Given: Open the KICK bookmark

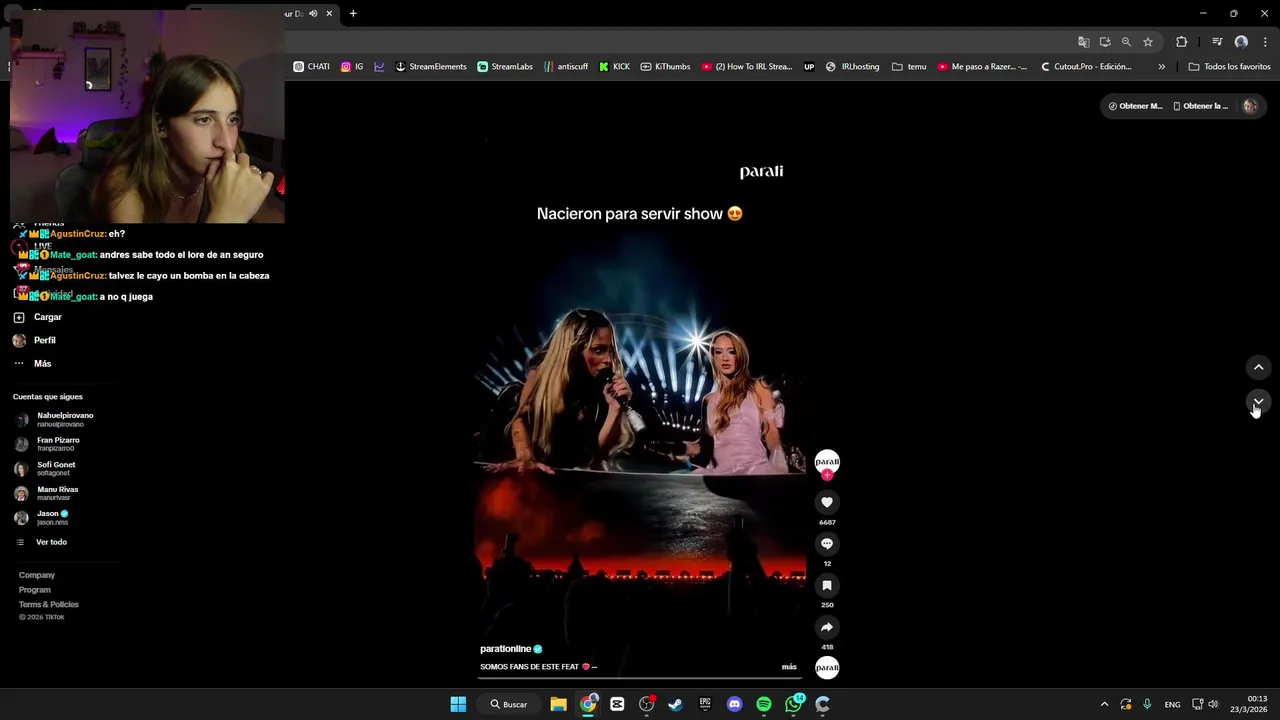Looking at the screenshot, I should 614,67.
